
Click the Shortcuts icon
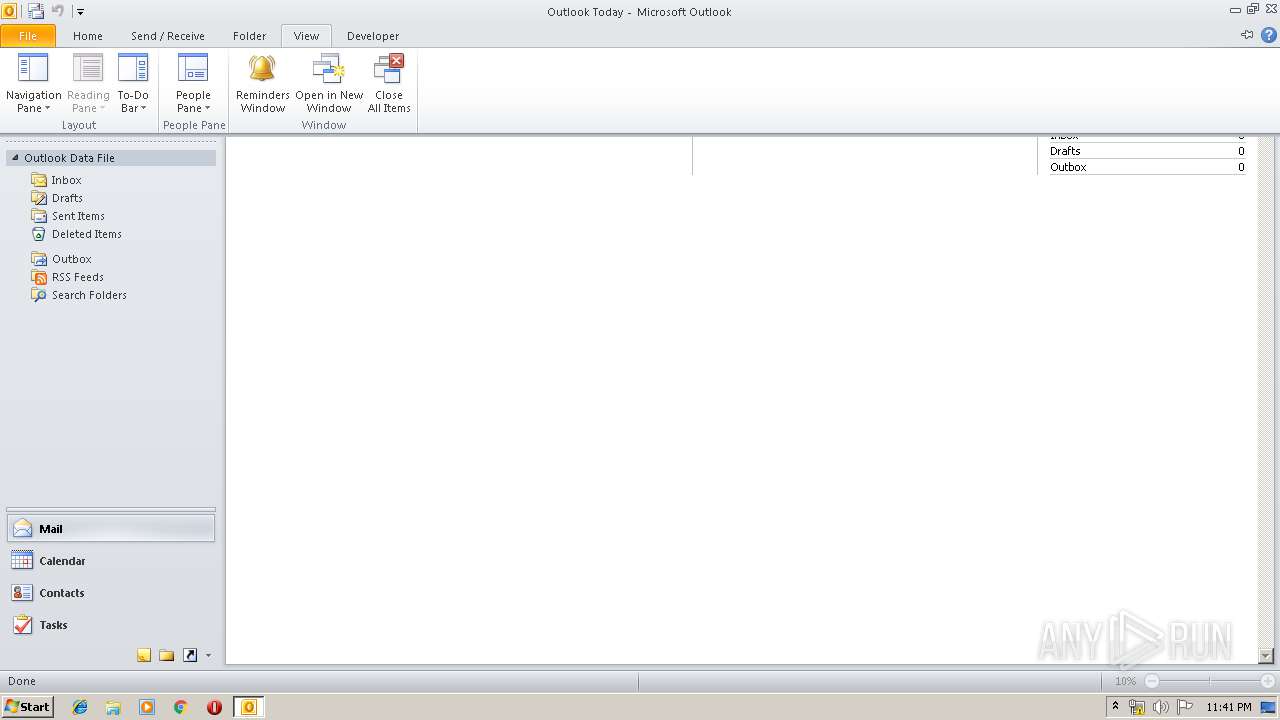click(190, 656)
